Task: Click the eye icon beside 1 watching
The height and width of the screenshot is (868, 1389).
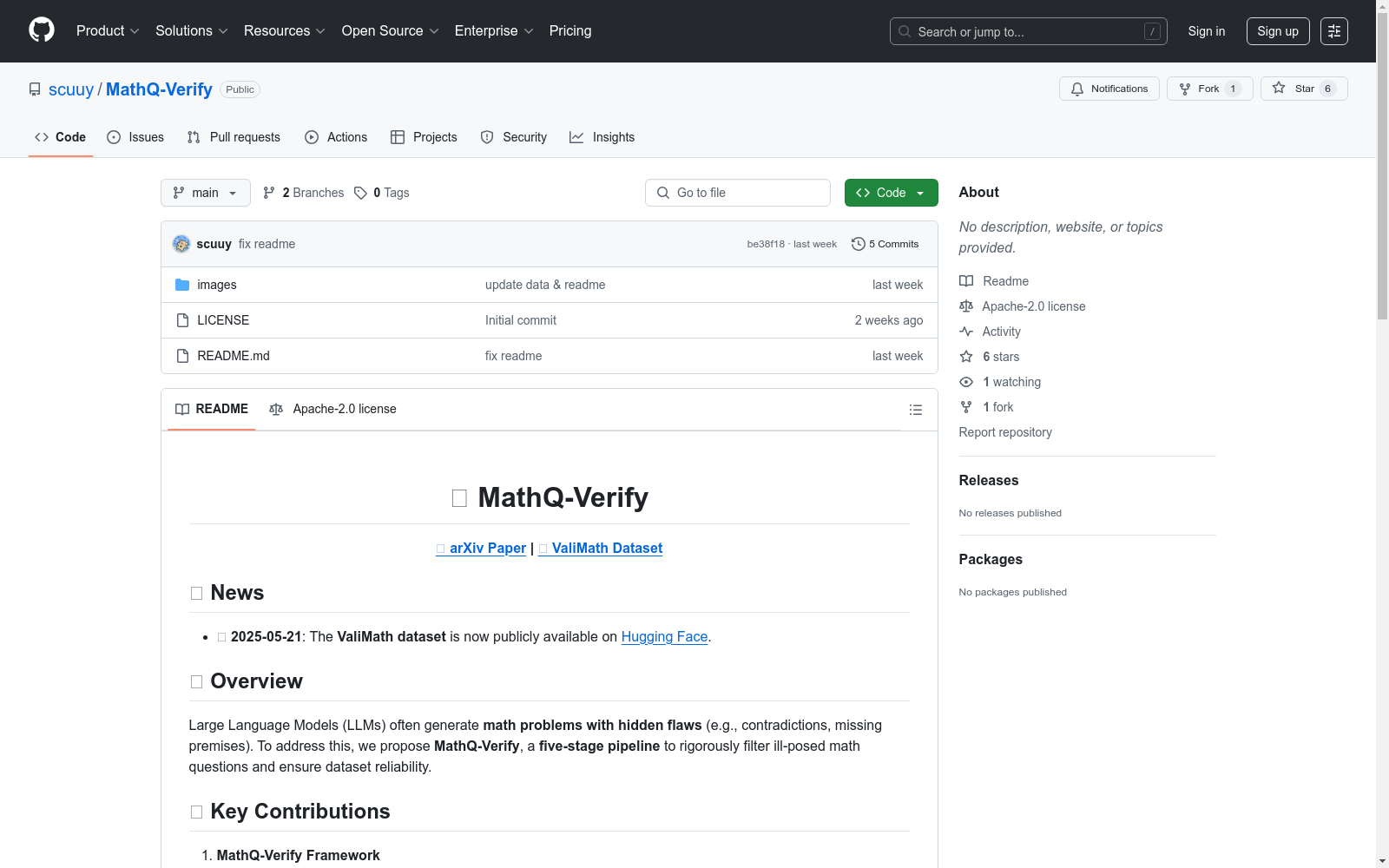Action: tap(966, 382)
